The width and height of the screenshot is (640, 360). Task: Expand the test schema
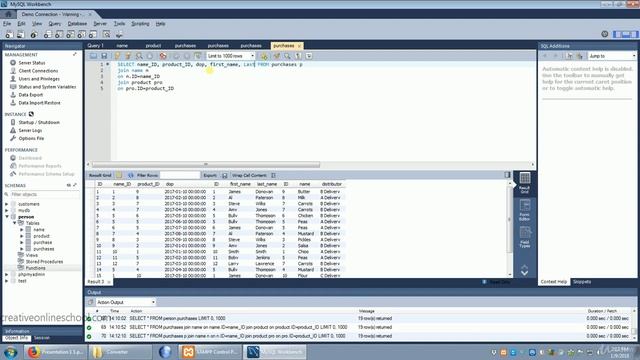[x=7, y=281]
